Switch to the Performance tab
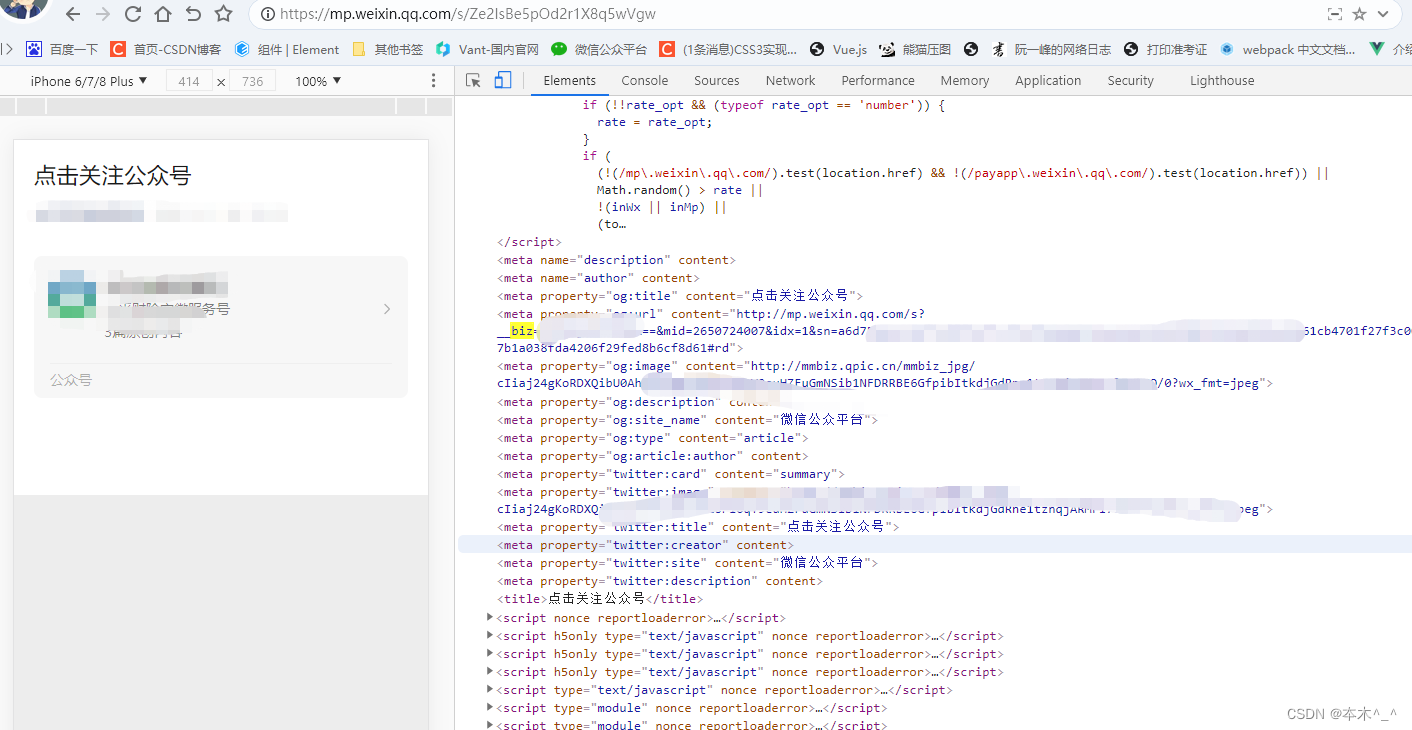This screenshot has height=730, width=1412. [878, 80]
